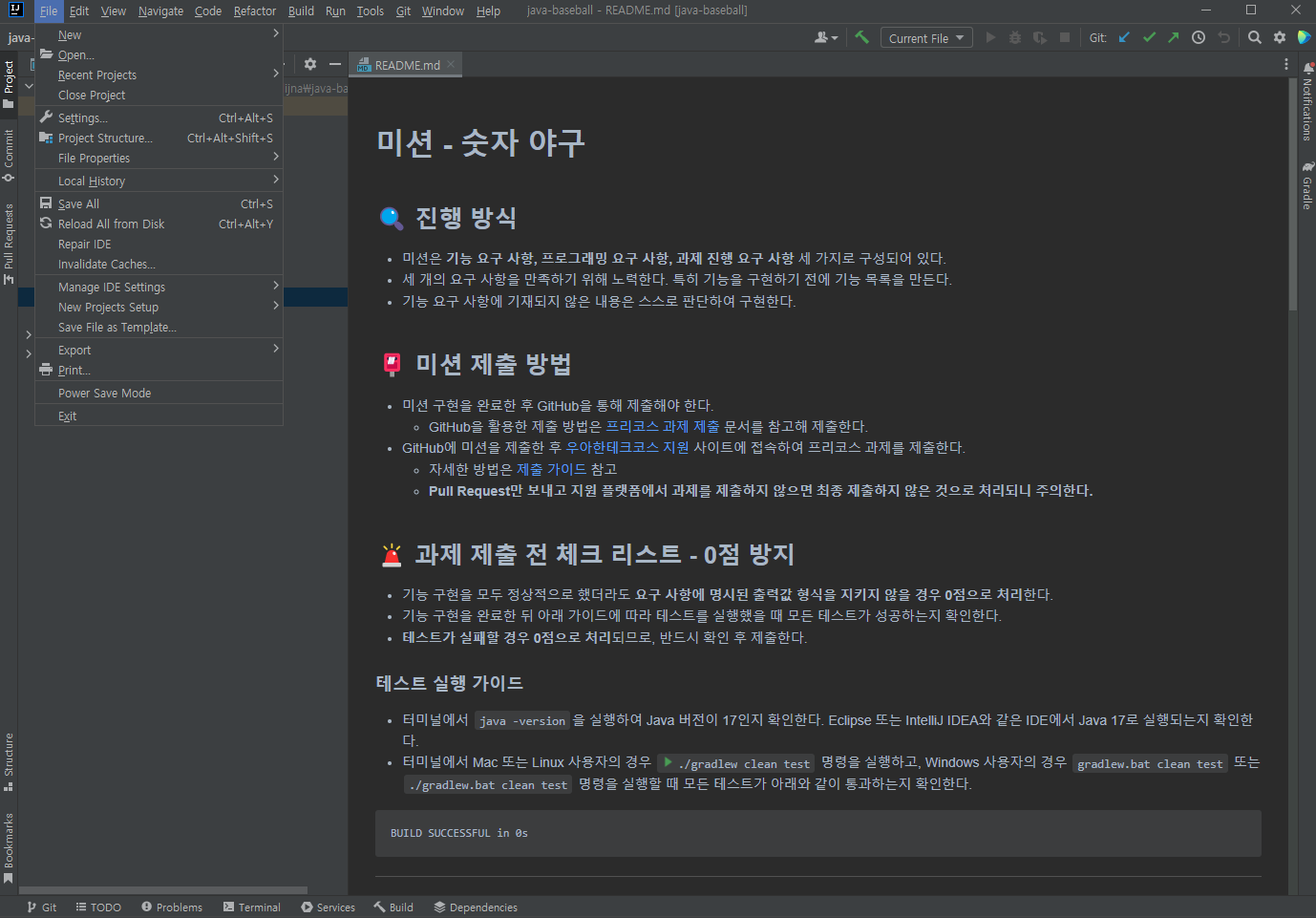Open the Problems tool window
This screenshot has width=1316, height=918.
[172, 907]
